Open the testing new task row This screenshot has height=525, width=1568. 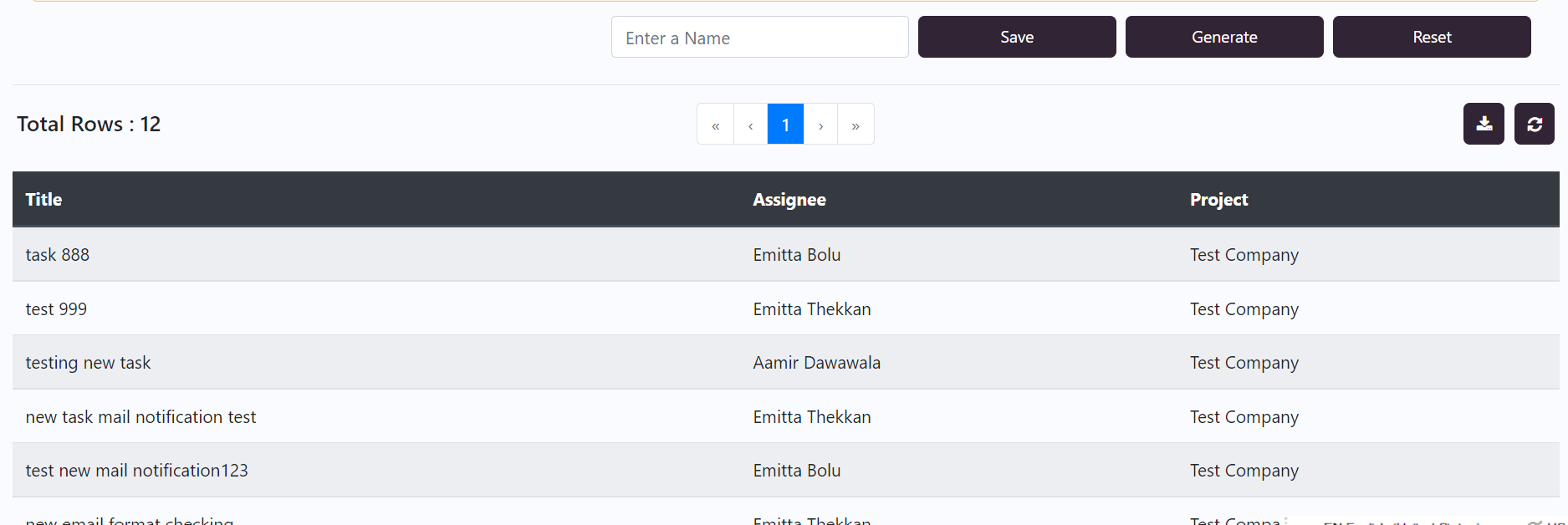(x=88, y=363)
